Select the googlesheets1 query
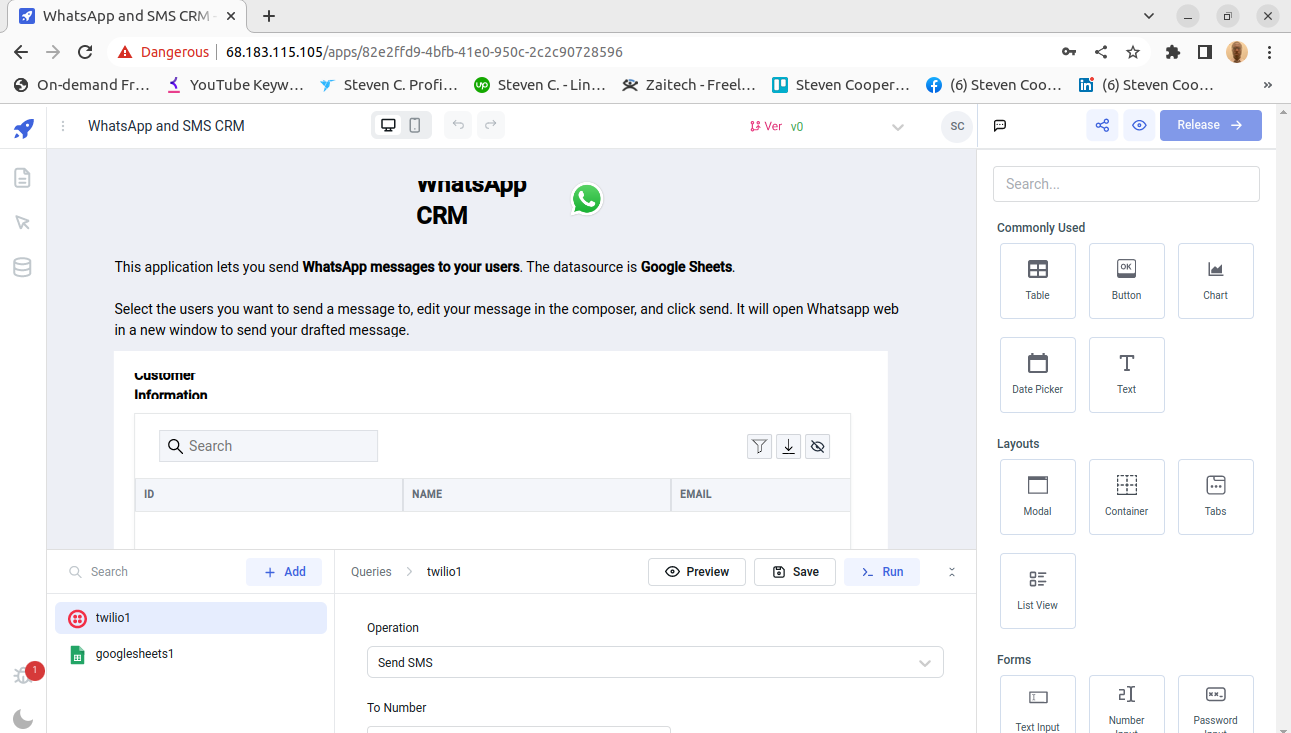 click(191, 654)
